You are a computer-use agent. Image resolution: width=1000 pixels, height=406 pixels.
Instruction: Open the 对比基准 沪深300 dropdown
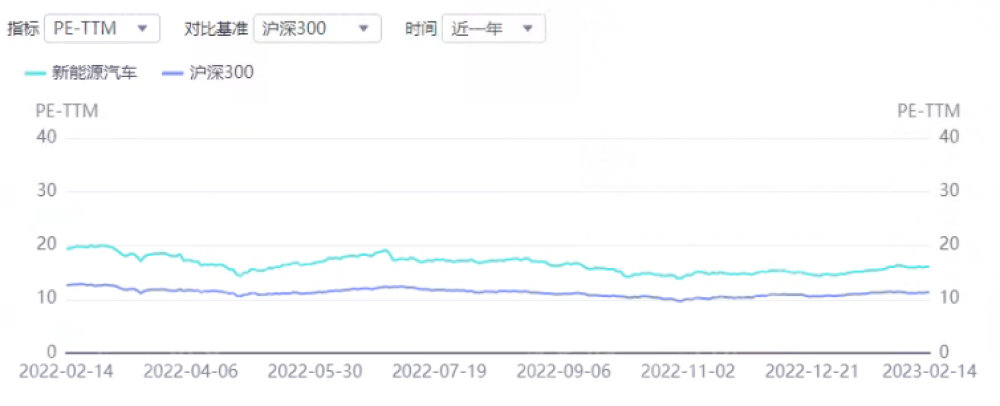coord(316,28)
